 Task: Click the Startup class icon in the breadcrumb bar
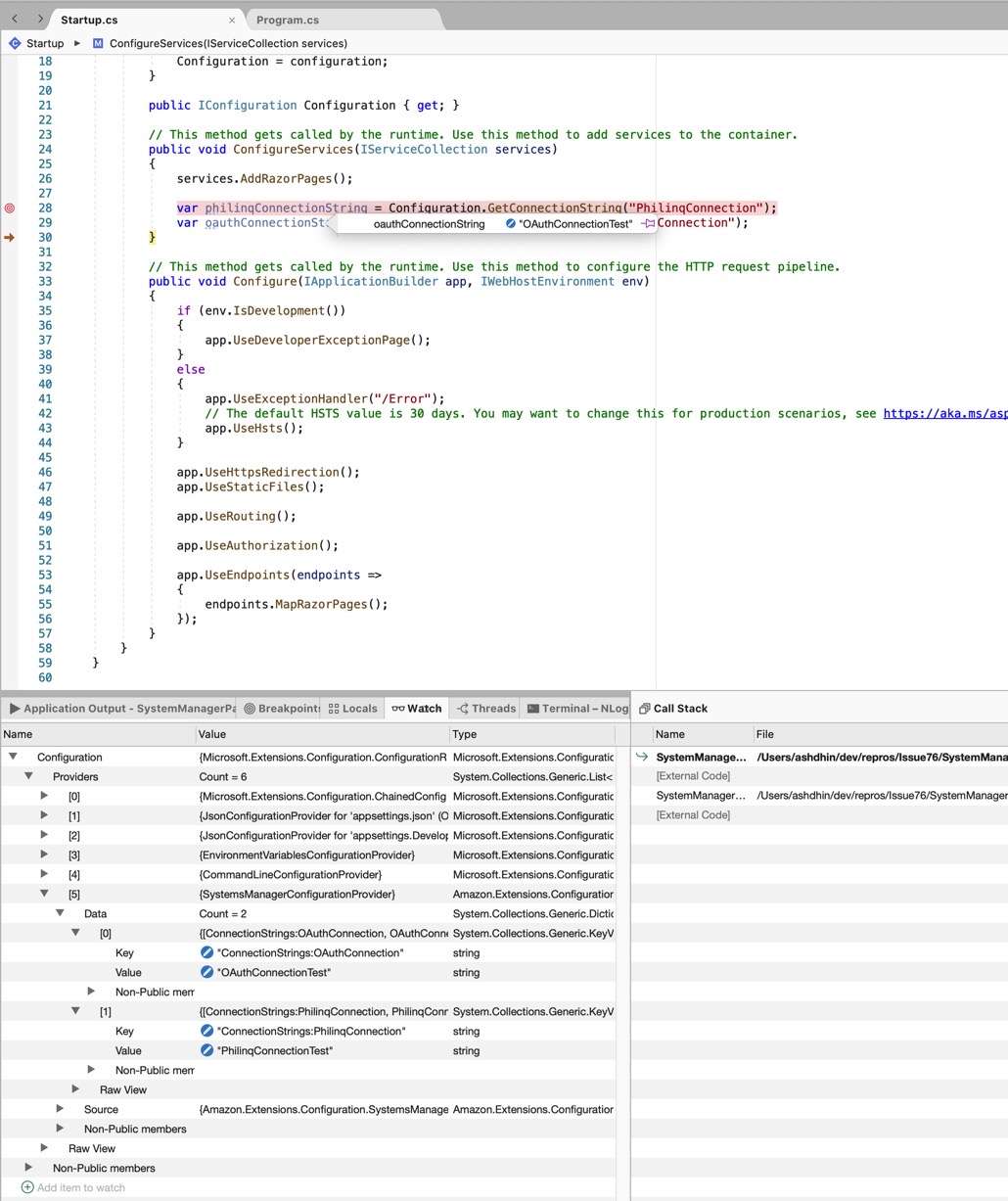point(14,43)
